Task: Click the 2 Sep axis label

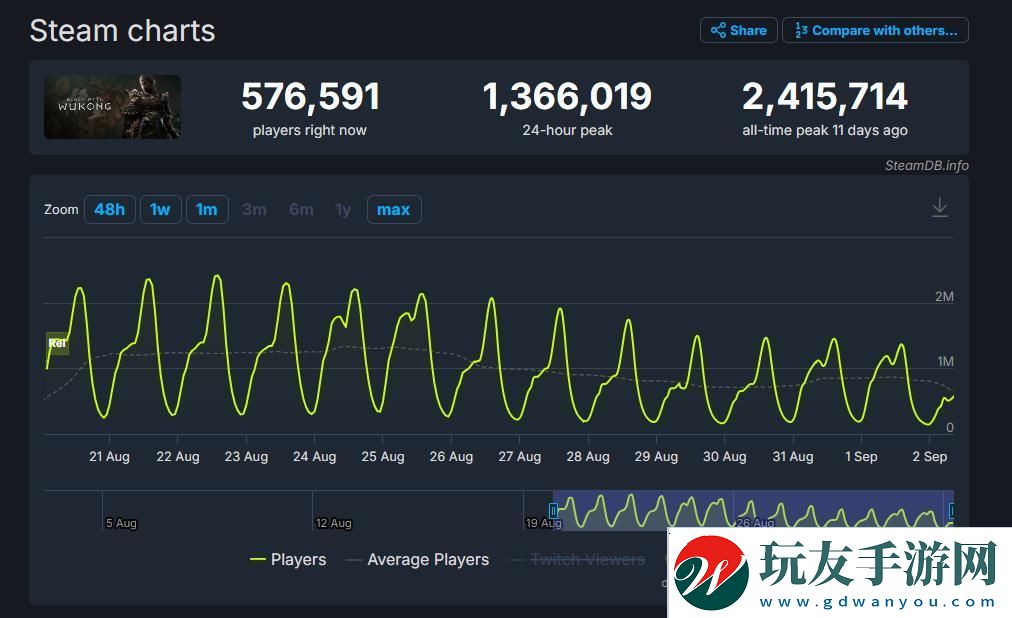Action: 929,457
